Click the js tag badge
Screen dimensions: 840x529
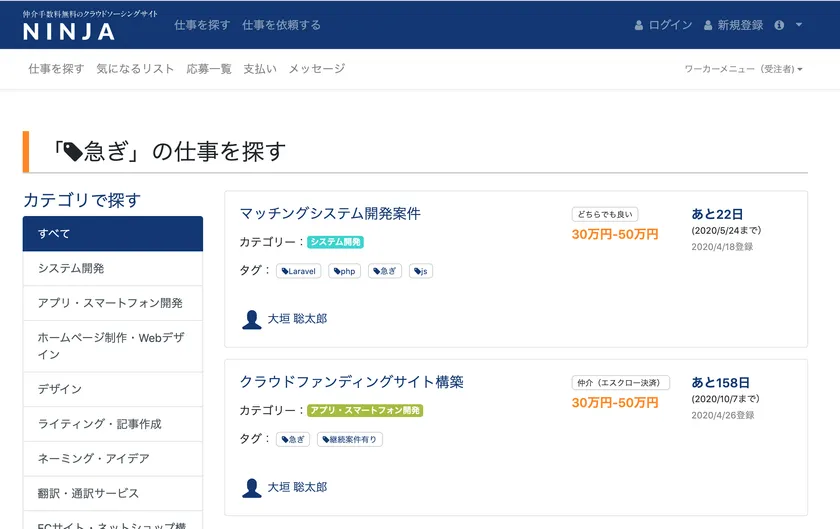(x=421, y=271)
